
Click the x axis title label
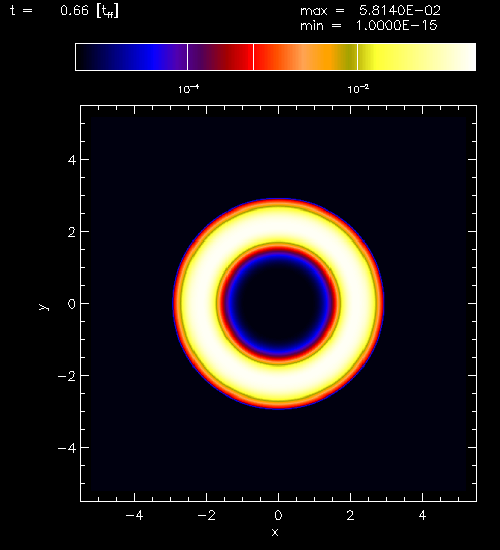[275, 532]
